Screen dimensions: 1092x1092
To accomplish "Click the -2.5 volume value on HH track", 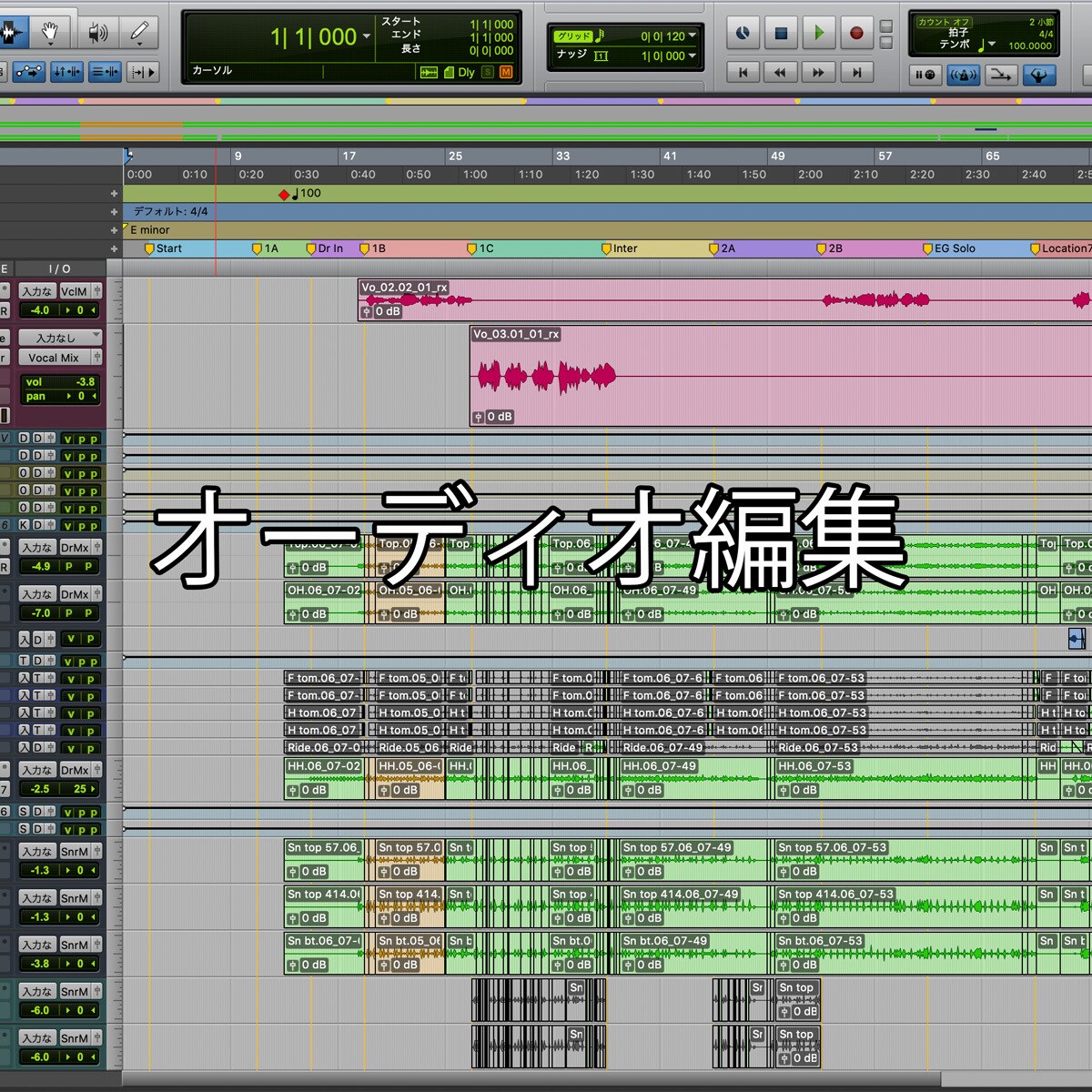I will pos(40,789).
